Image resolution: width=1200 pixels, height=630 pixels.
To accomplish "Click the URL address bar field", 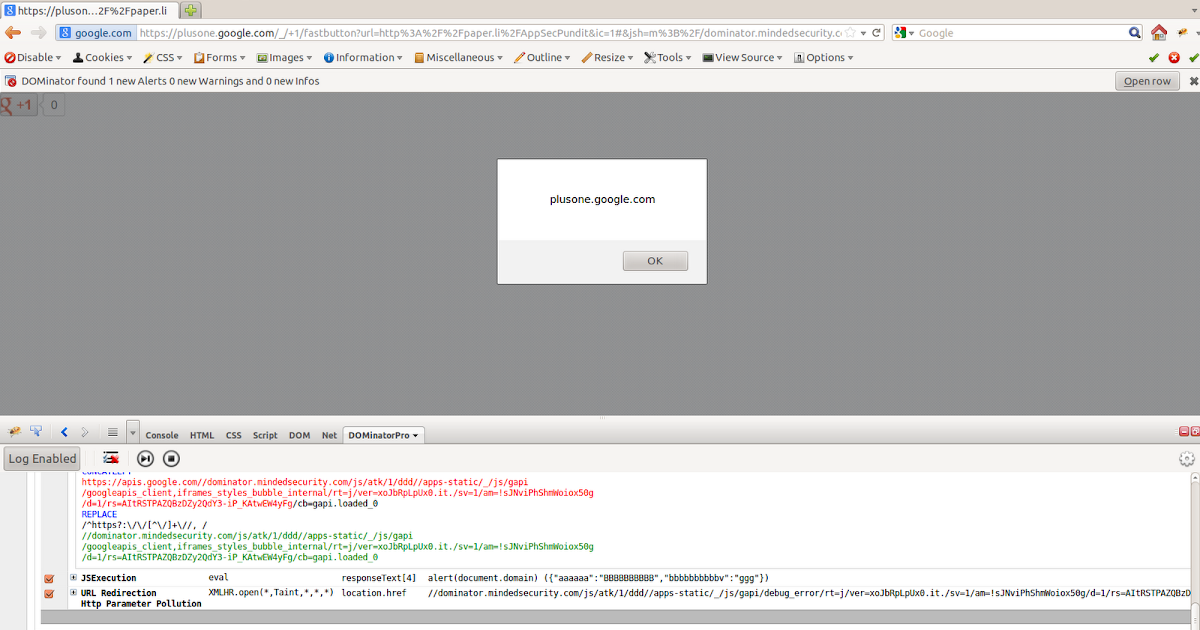I will click(x=490, y=33).
